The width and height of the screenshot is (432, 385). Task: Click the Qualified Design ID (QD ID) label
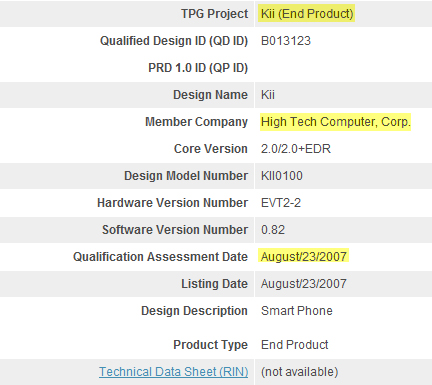(174, 41)
